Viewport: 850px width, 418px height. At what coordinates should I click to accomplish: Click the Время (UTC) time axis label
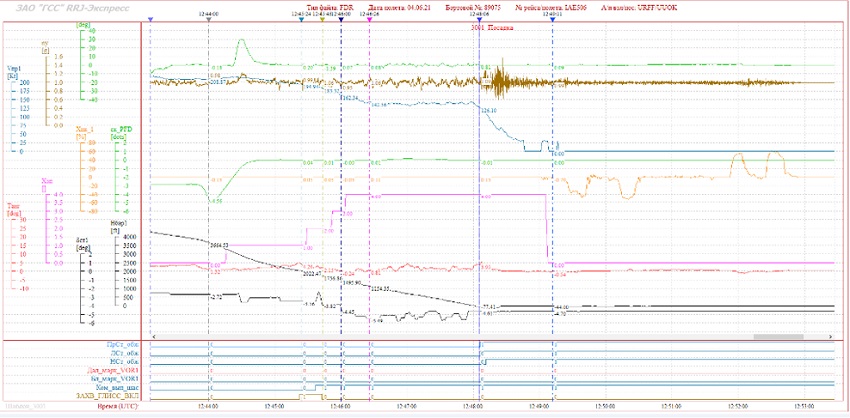point(119,406)
